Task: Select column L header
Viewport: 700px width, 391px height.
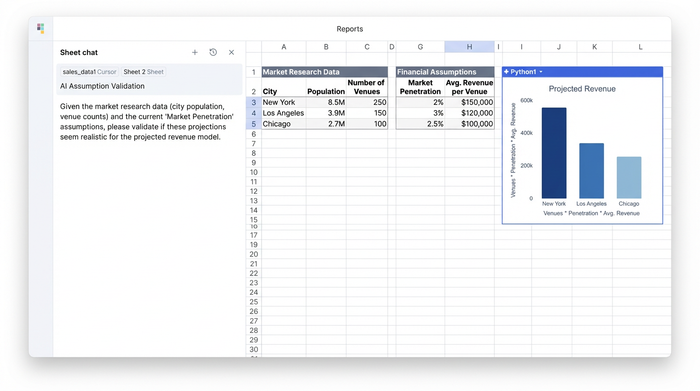Action: click(640, 47)
